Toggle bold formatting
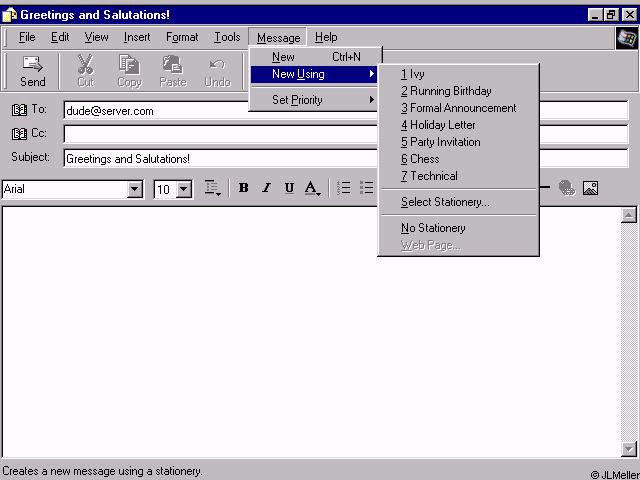Image resolution: width=640 pixels, height=480 pixels. (x=244, y=188)
